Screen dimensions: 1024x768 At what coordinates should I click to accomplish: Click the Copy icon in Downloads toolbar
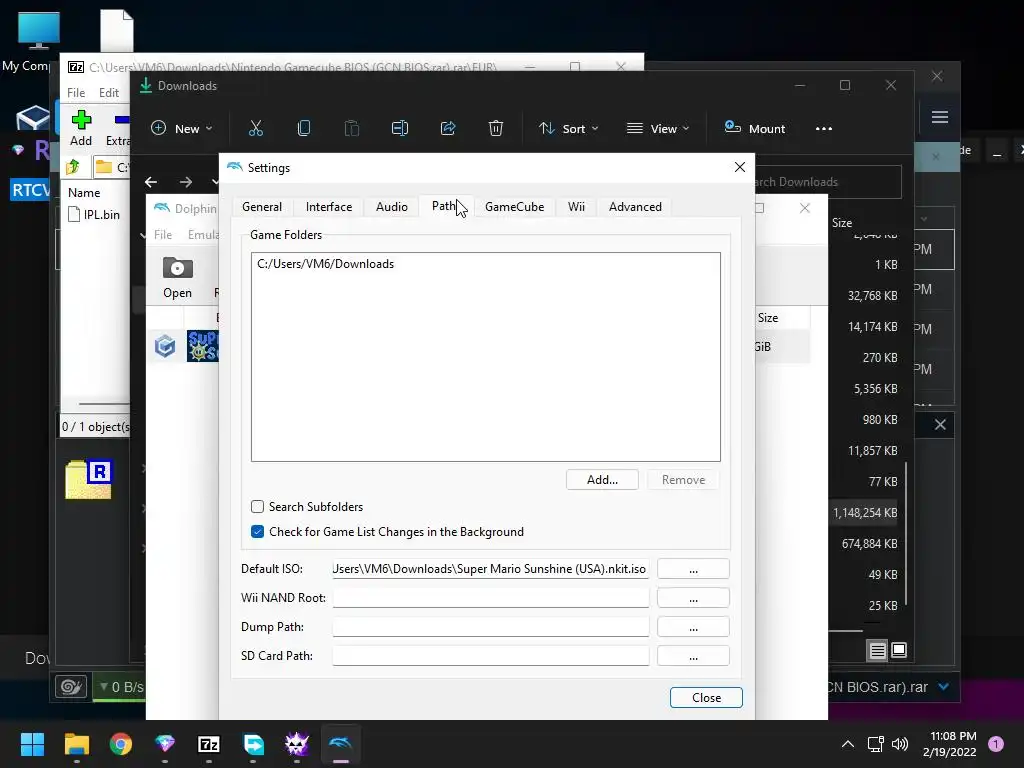pos(304,129)
